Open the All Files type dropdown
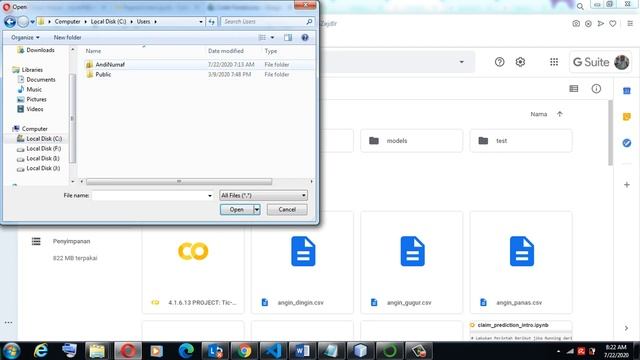This screenshot has width=640, height=360. point(263,196)
